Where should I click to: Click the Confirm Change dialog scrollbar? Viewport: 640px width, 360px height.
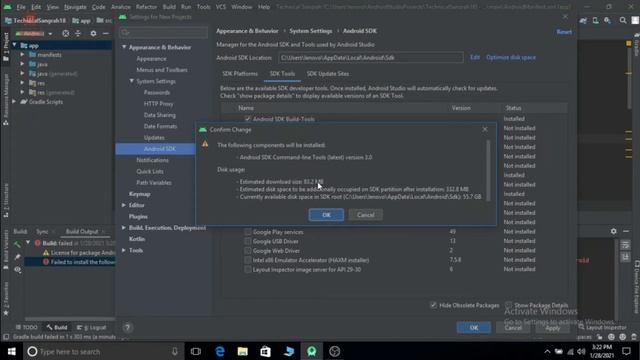[x=488, y=171]
